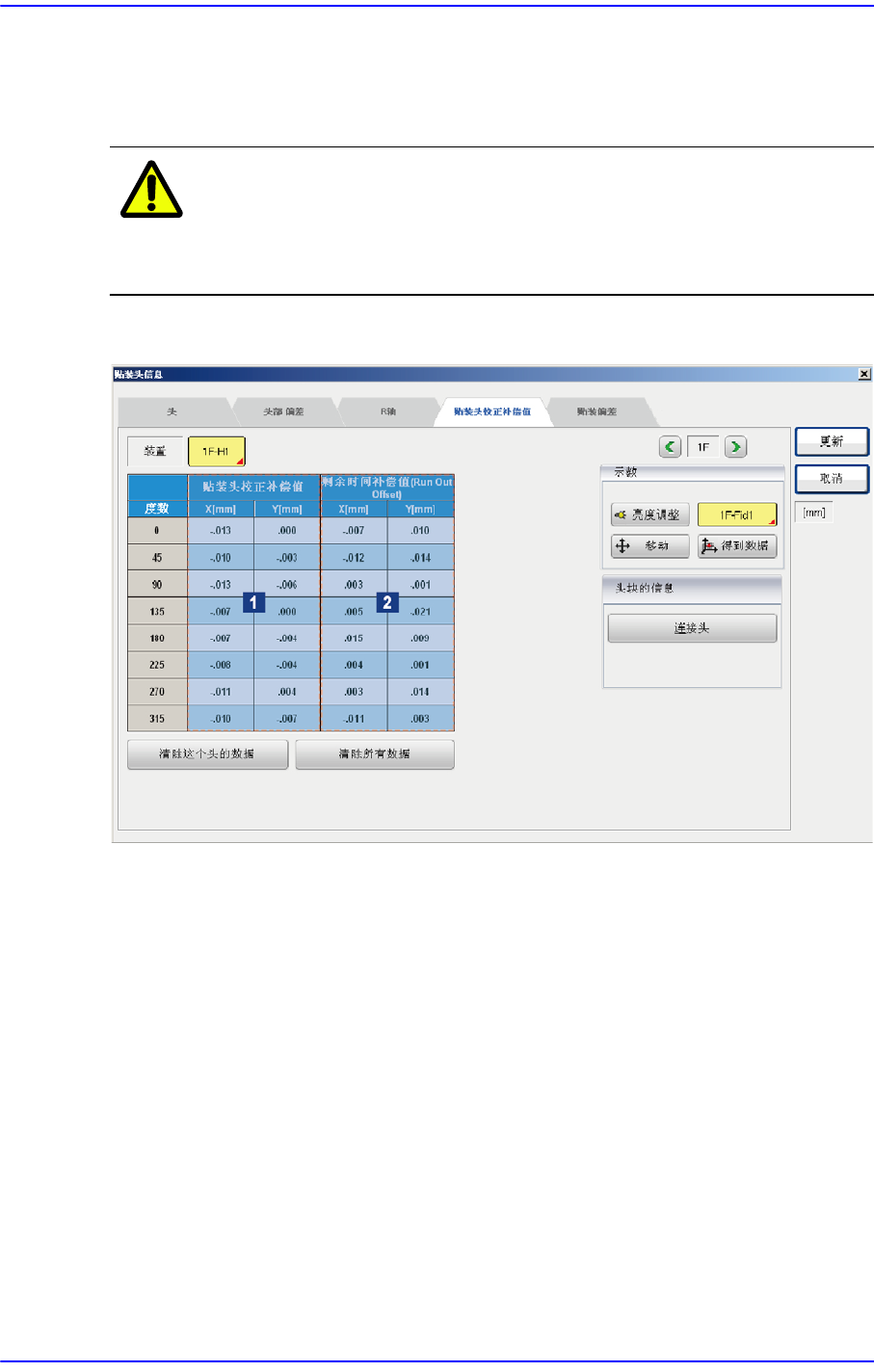Click 315-degree Run Out Y cell .003

pyautogui.click(x=421, y=719)
